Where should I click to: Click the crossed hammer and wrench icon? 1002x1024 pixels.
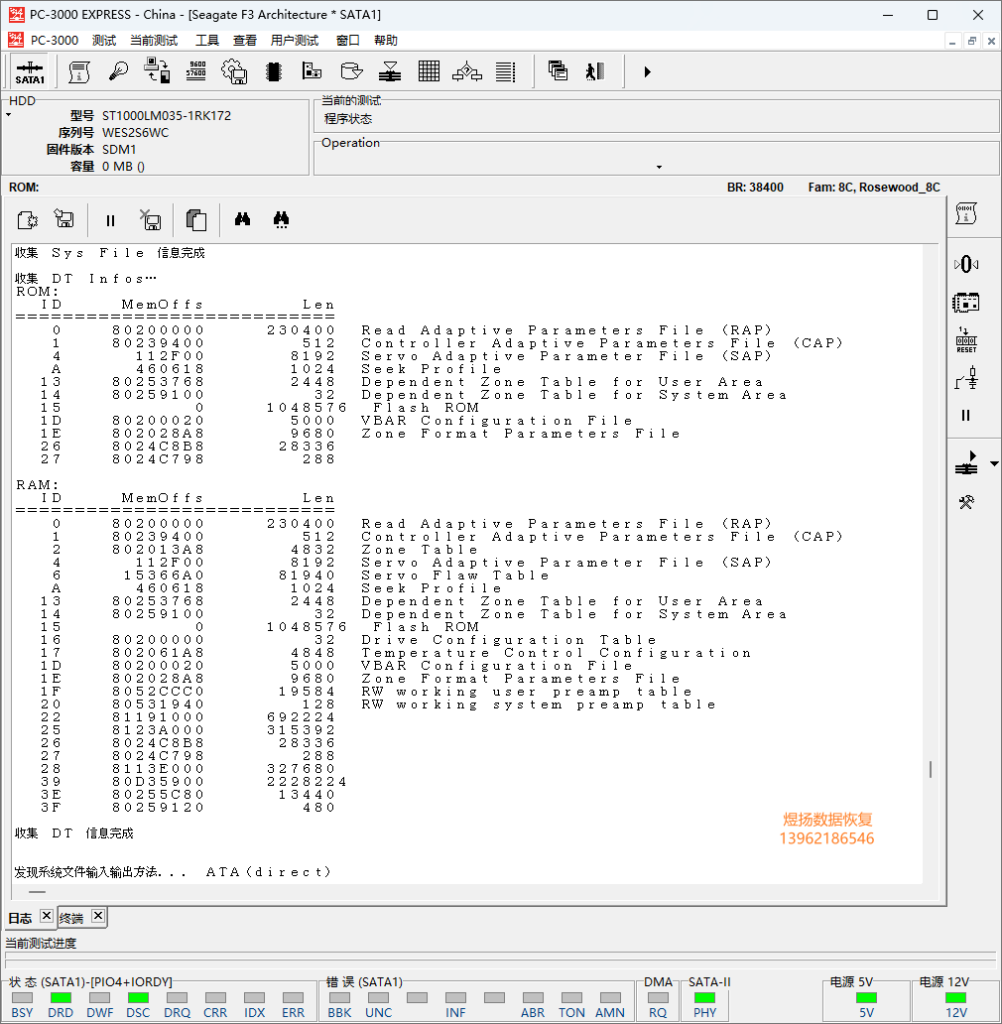pos(966,502)
